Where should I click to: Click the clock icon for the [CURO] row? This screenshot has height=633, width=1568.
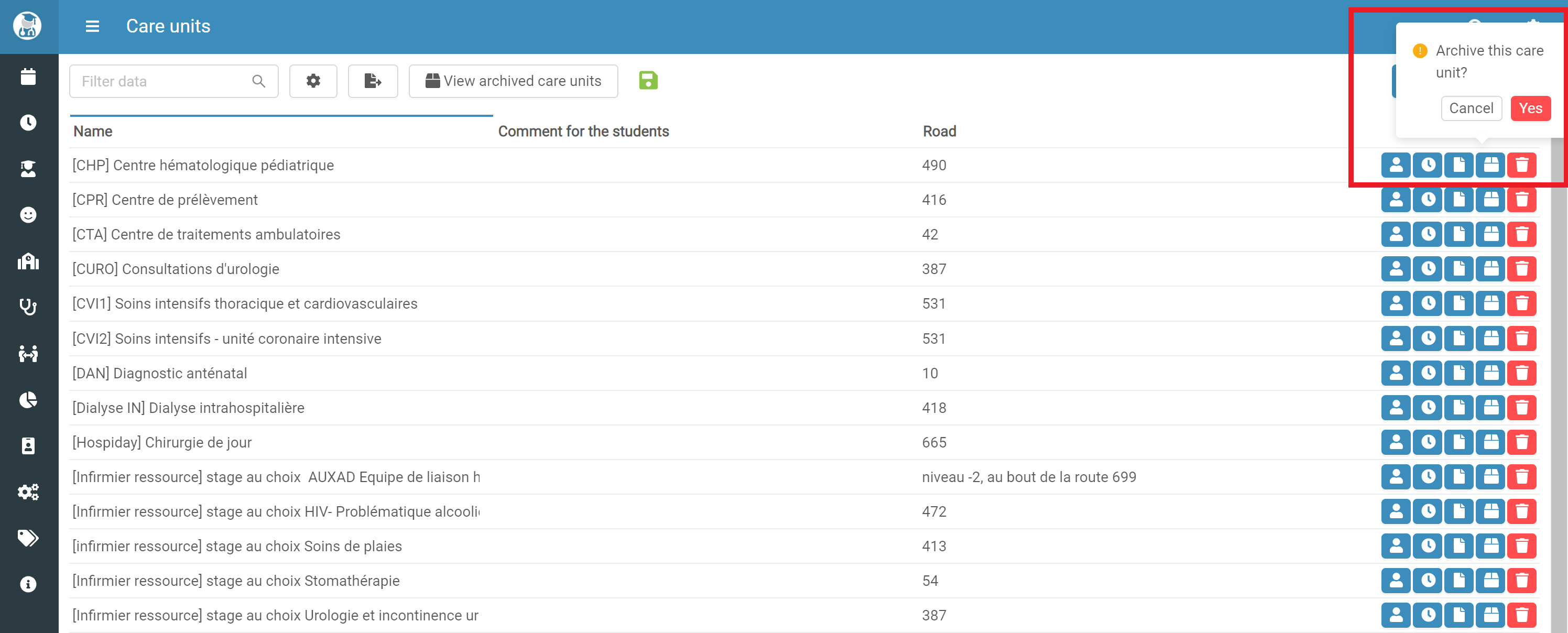(x=1428, y=269)
